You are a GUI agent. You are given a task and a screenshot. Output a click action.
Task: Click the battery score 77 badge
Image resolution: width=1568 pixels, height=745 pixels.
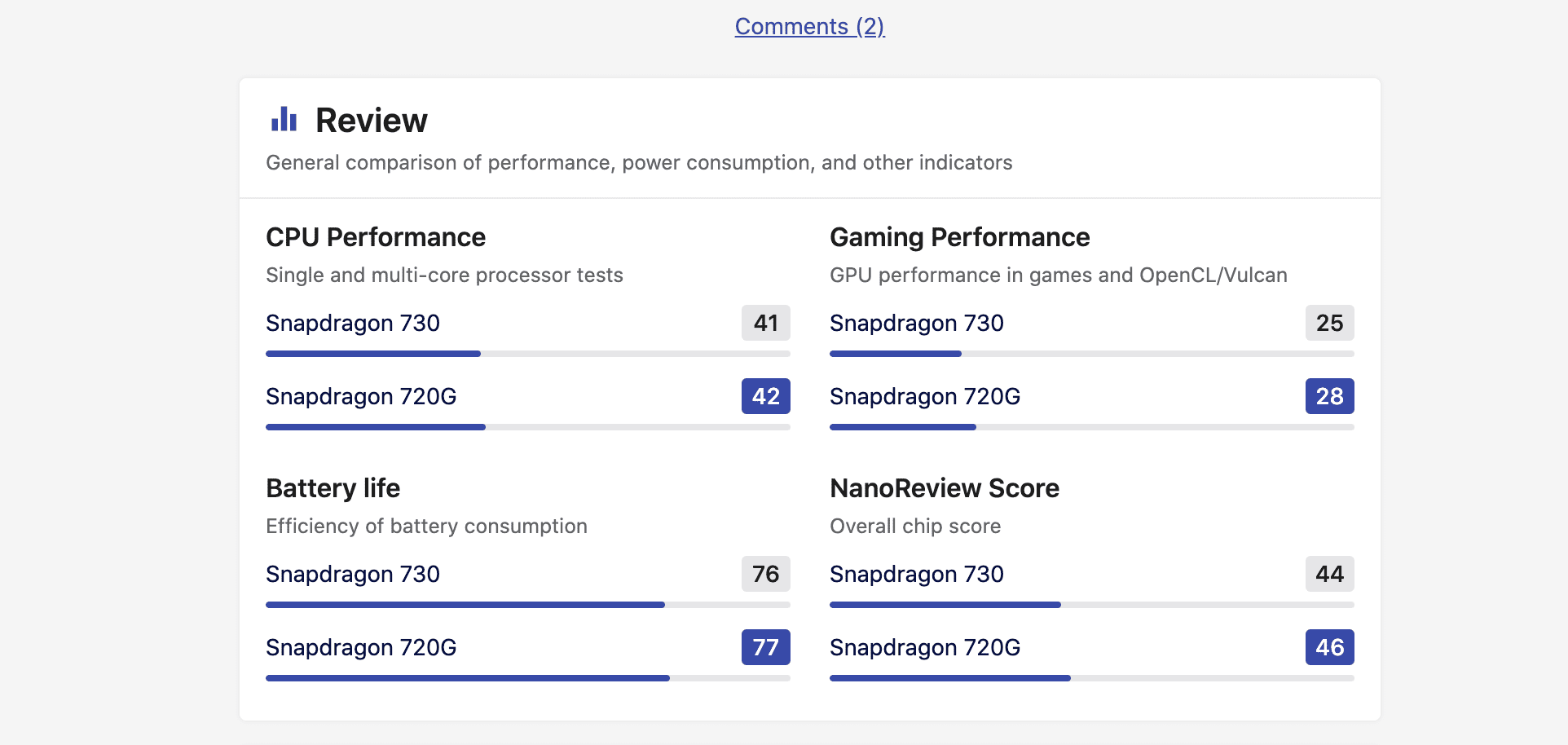tap(765, 647)
